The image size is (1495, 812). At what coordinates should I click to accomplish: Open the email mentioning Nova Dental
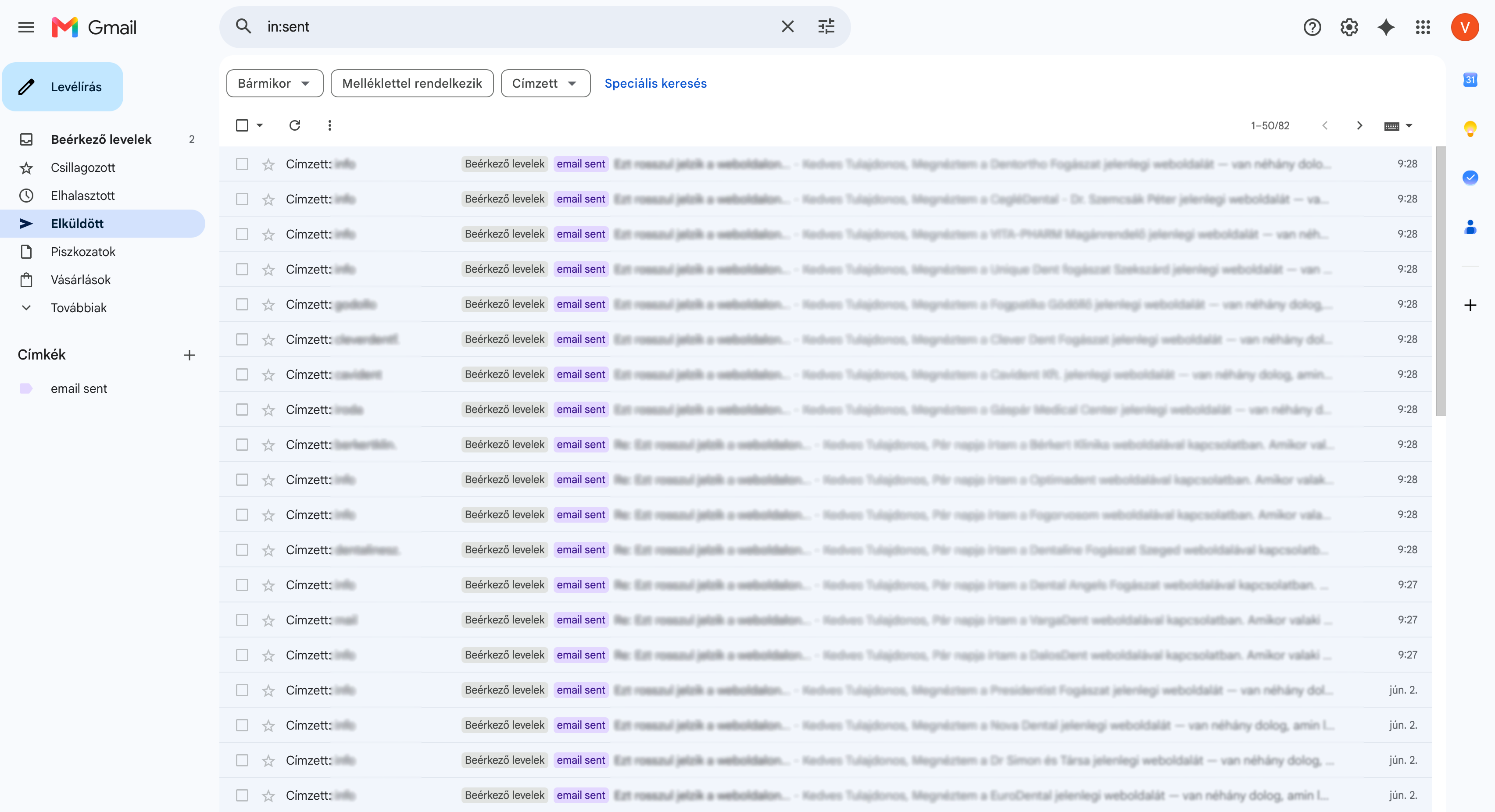pyautogui.click(x=825, y=725)
